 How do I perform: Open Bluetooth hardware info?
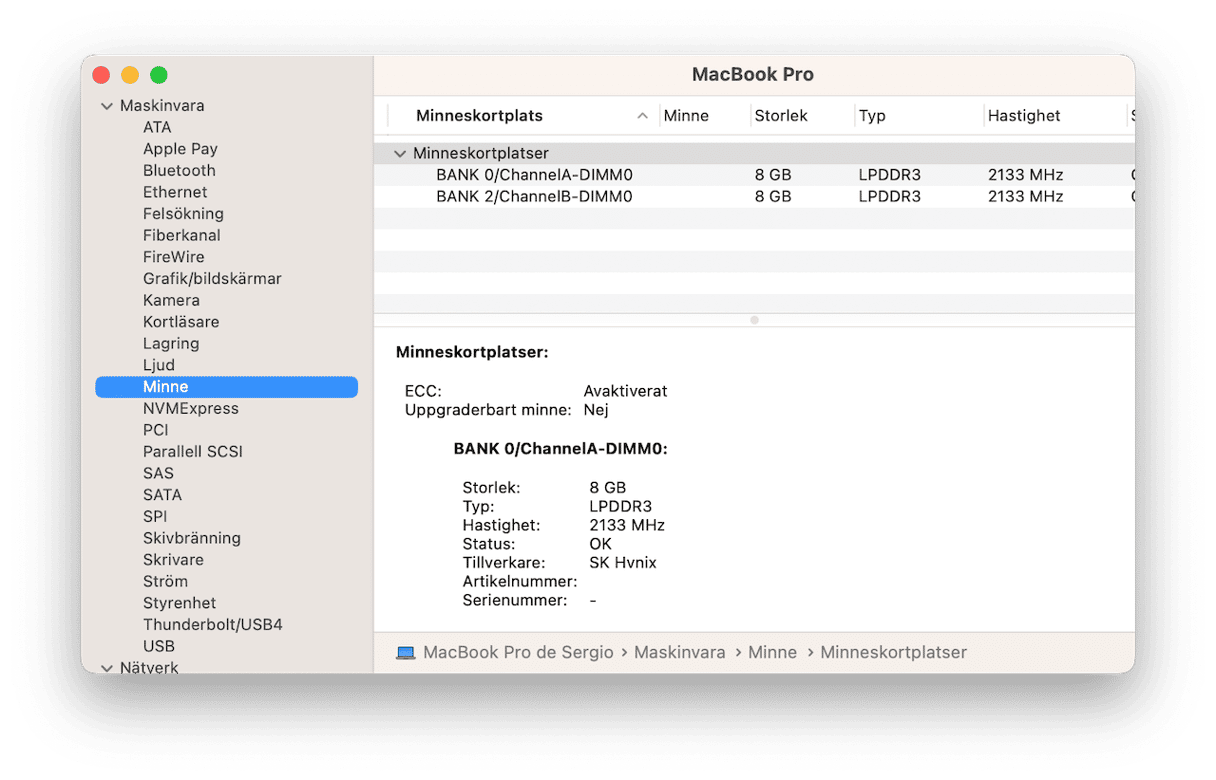pyautogui.click(x=179, y=171)
